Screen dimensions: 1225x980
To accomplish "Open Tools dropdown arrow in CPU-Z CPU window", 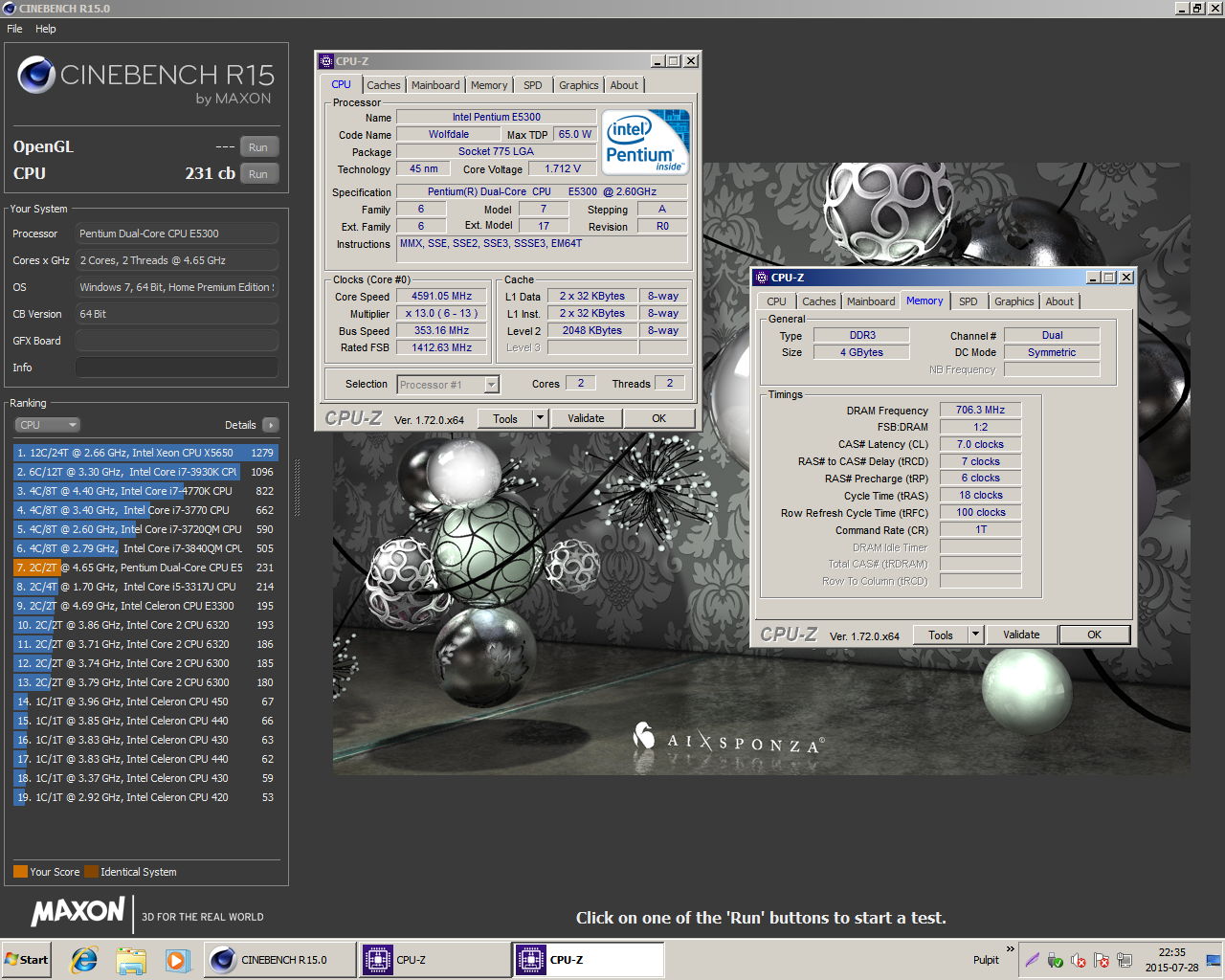I will 540,418.
